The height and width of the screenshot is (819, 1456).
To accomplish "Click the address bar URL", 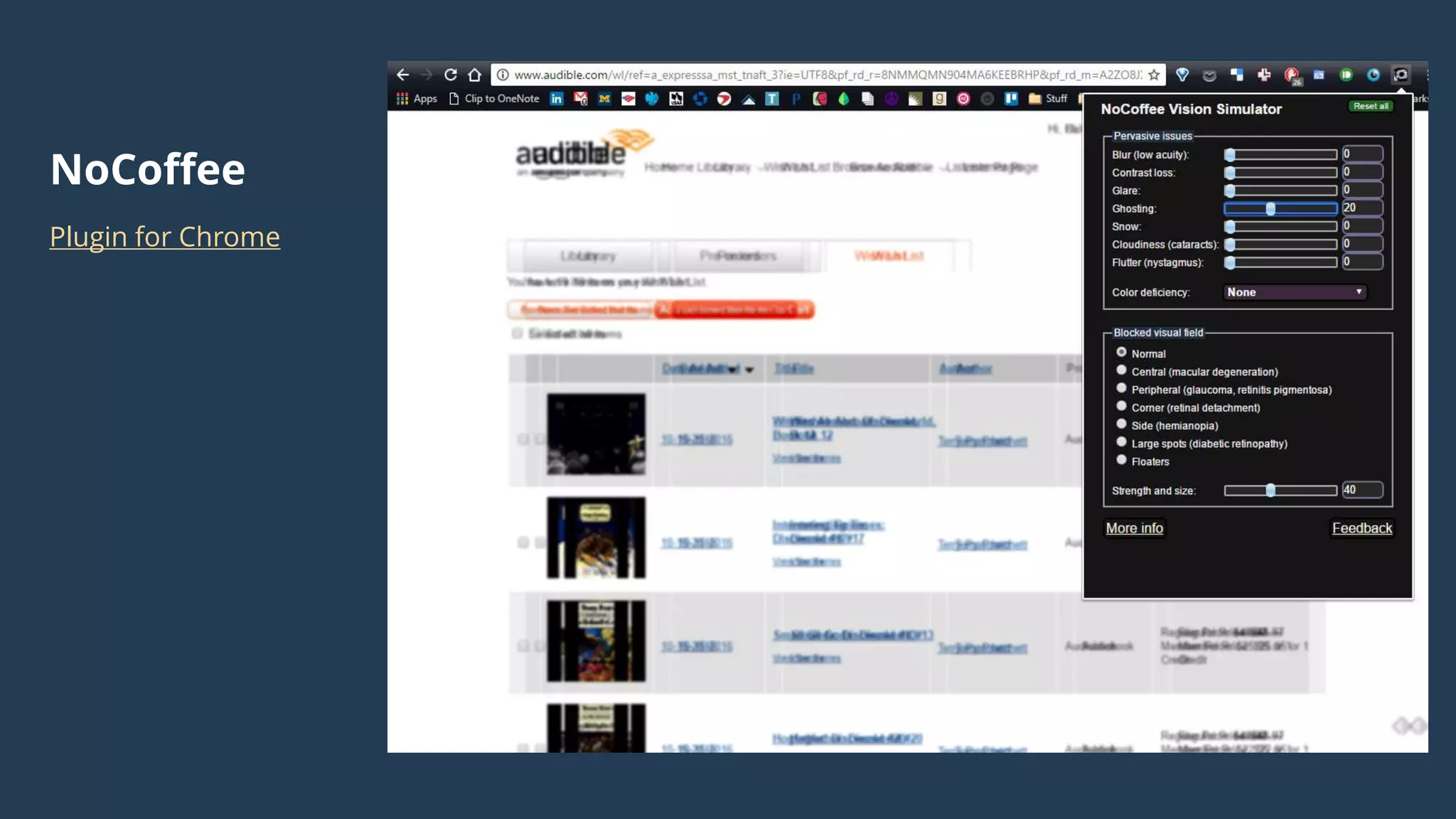I will 828,75.
